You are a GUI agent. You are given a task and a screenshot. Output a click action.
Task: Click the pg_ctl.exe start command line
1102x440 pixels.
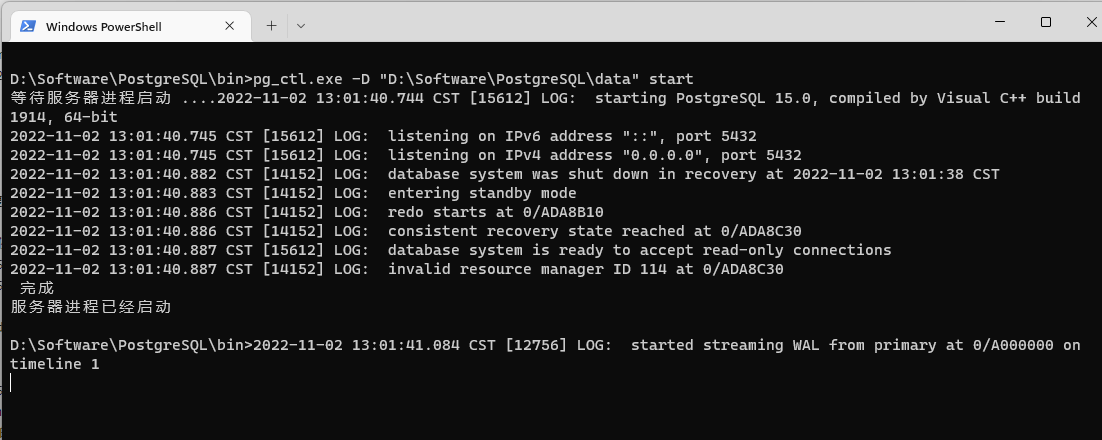[351, 79]
